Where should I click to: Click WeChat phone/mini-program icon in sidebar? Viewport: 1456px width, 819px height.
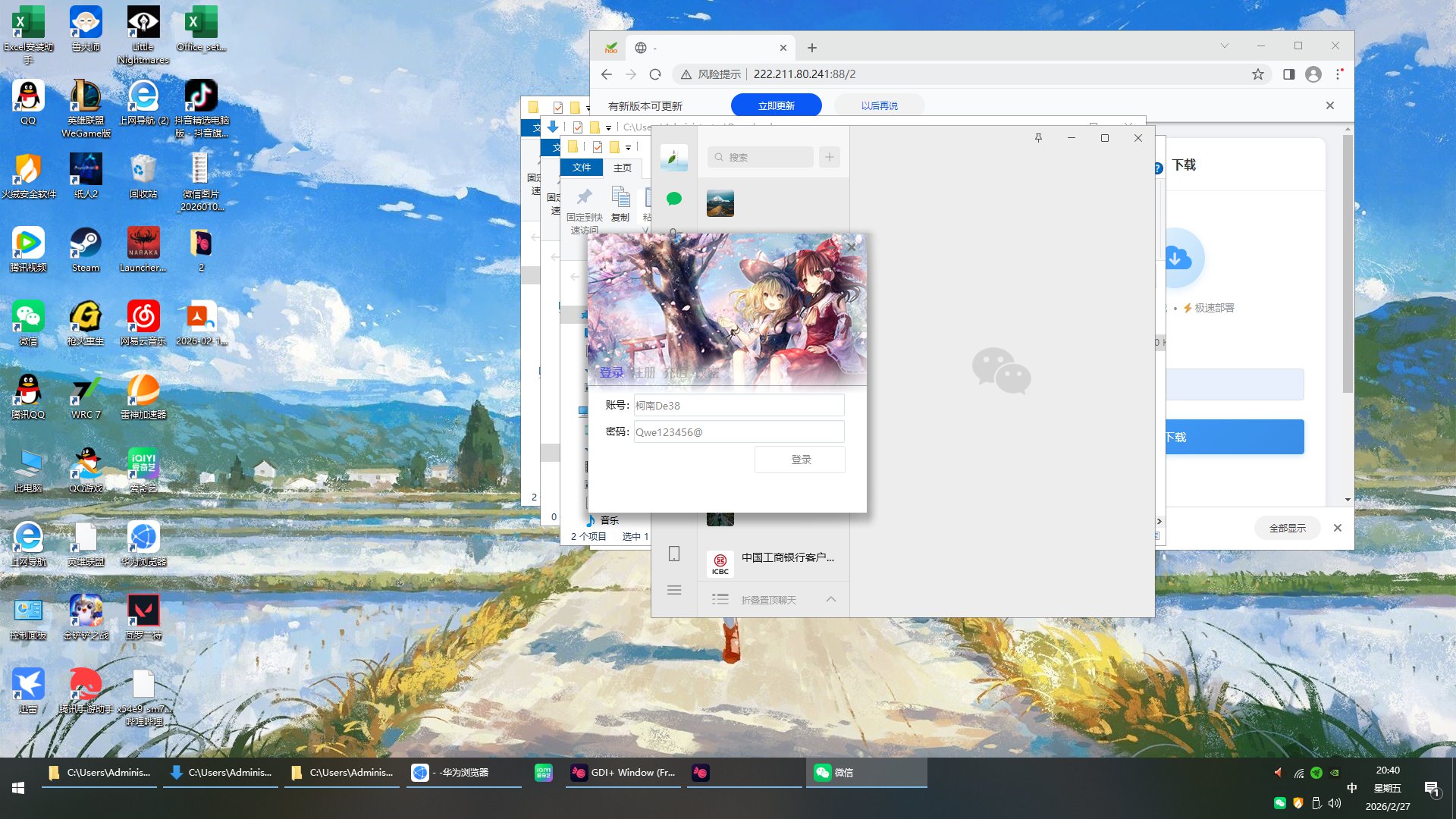click(673, 554)
